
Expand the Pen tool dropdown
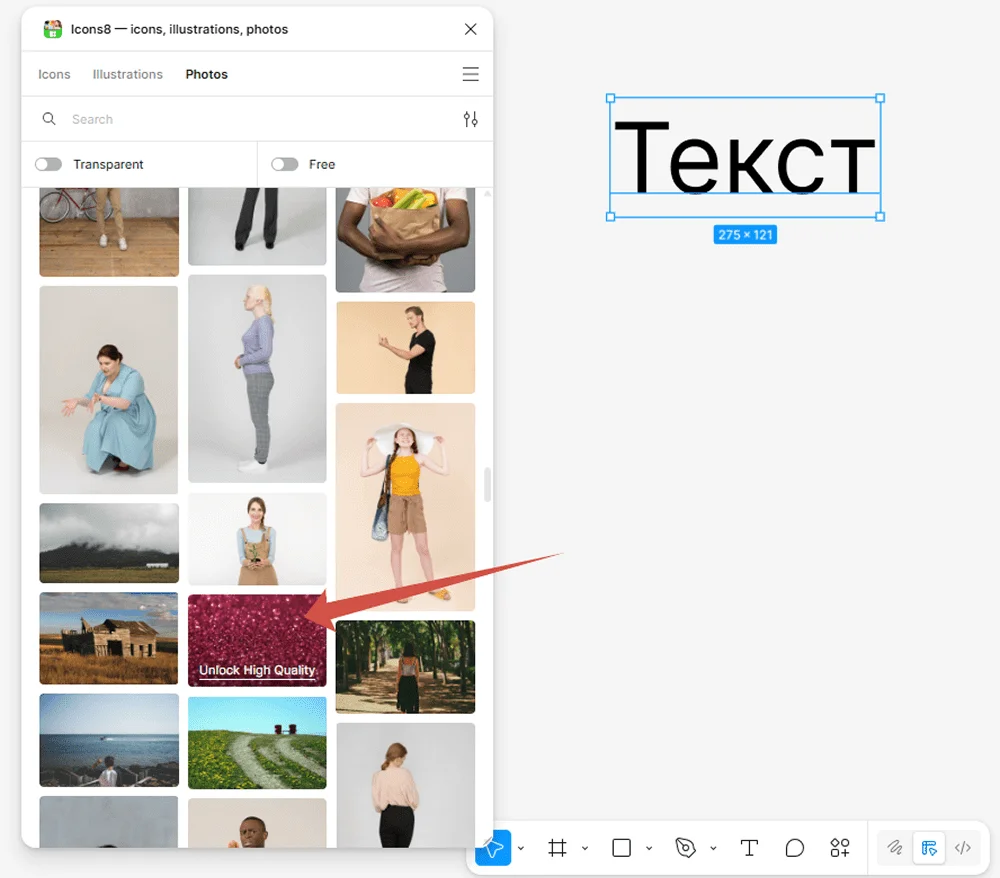pyautogui.click(x=713, y=849)
